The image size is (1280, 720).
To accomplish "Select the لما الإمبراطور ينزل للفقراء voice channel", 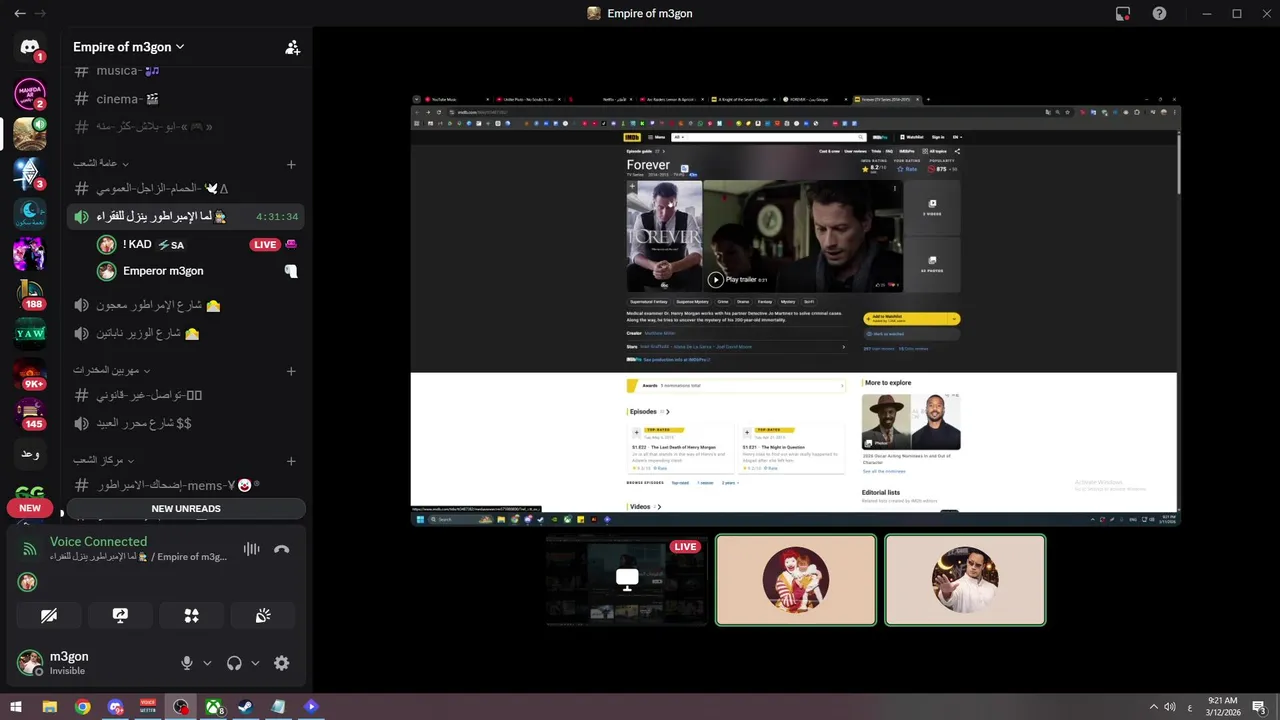I will click(185, 217).
